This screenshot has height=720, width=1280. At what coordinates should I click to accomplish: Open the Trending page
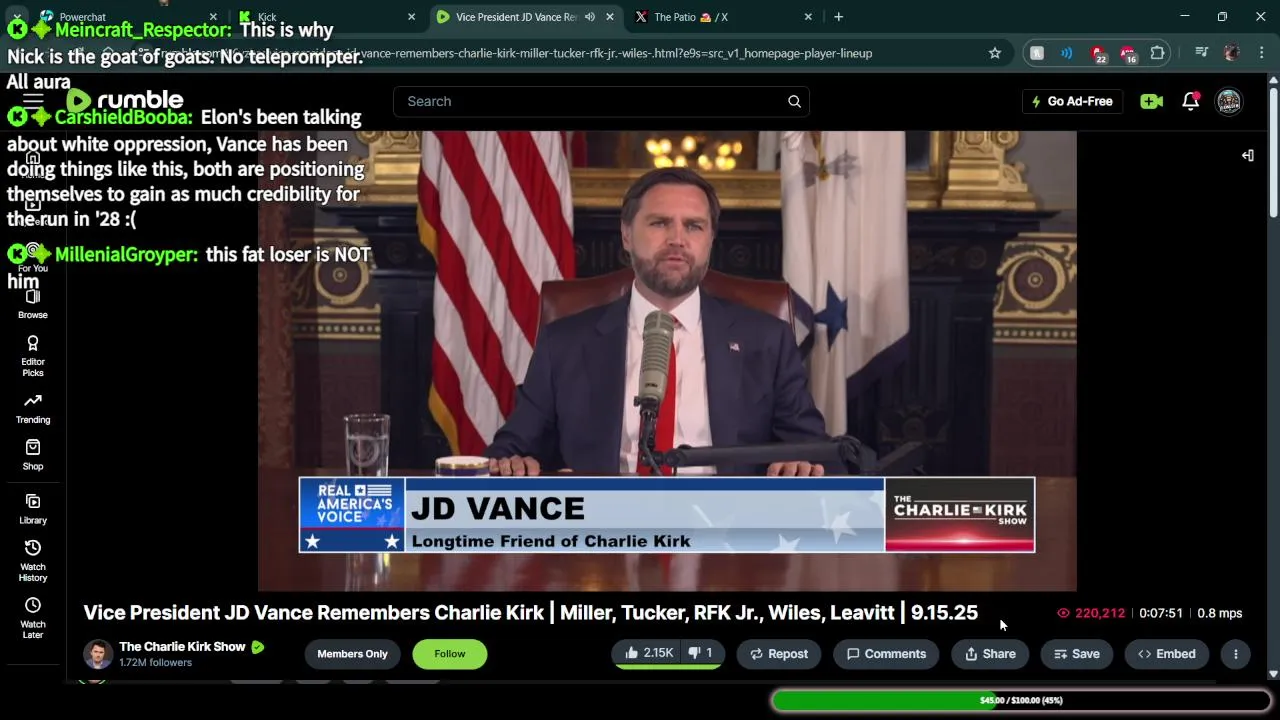pyautogui.click(x=32, y=409)
